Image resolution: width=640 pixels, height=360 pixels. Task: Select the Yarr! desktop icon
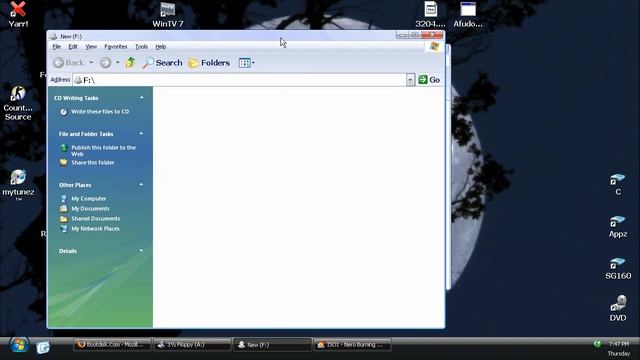pyautogui.click(x=18, y=14)
